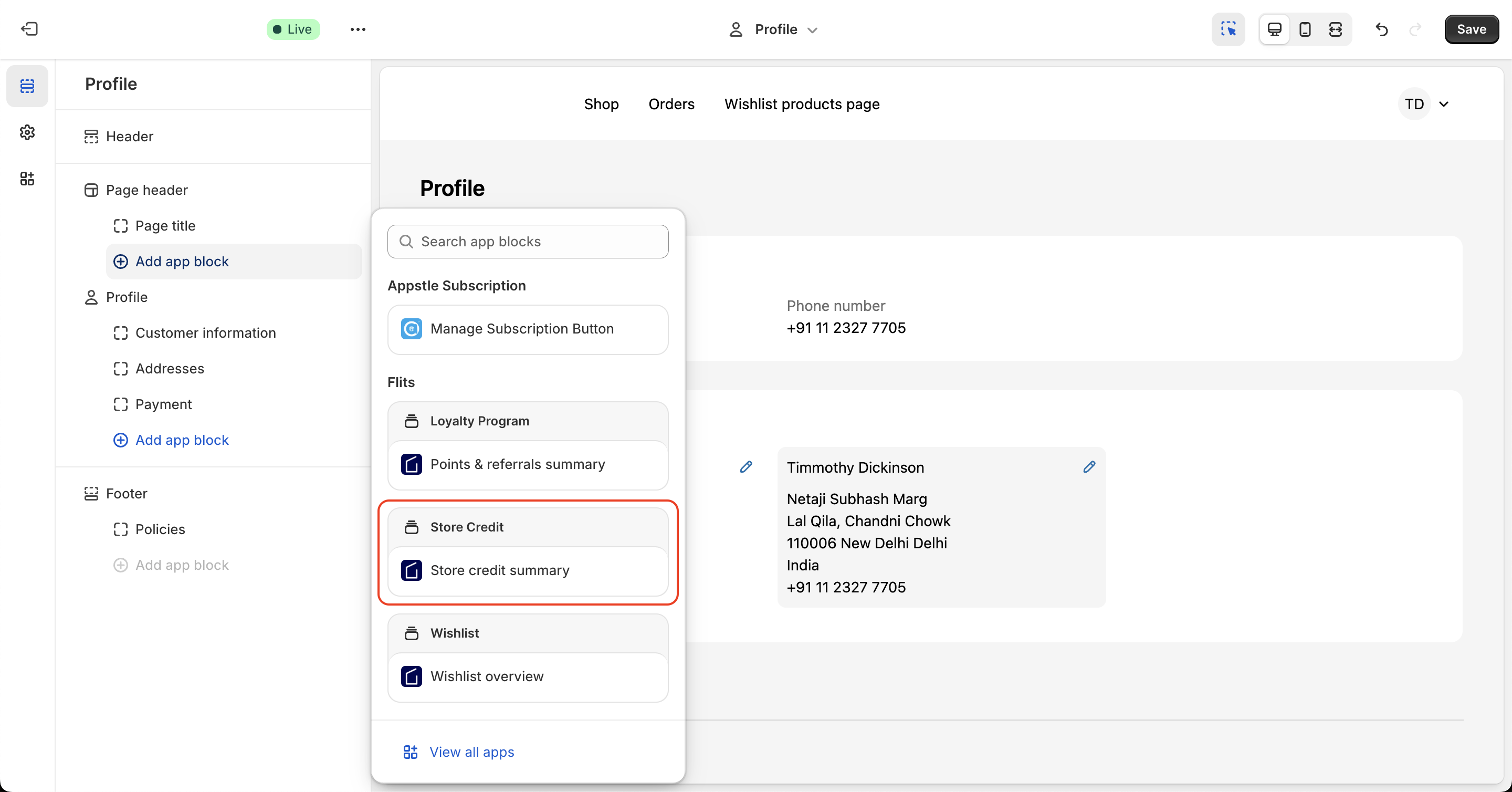The width and height of the screenshot is (1512, 792).
Task: Select the sections icon in left rail
Action: pos(27,86)
